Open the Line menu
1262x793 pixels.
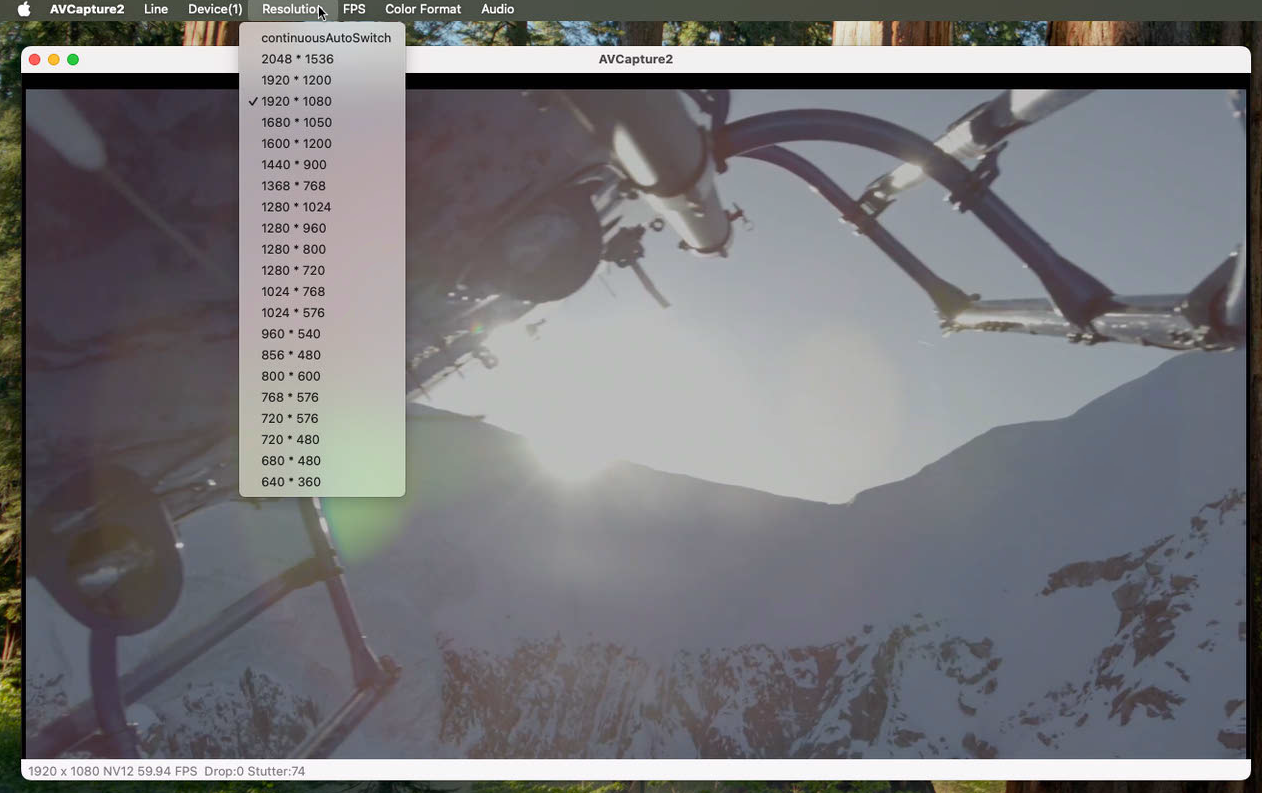pyautogui.click(x=156, y=9)
